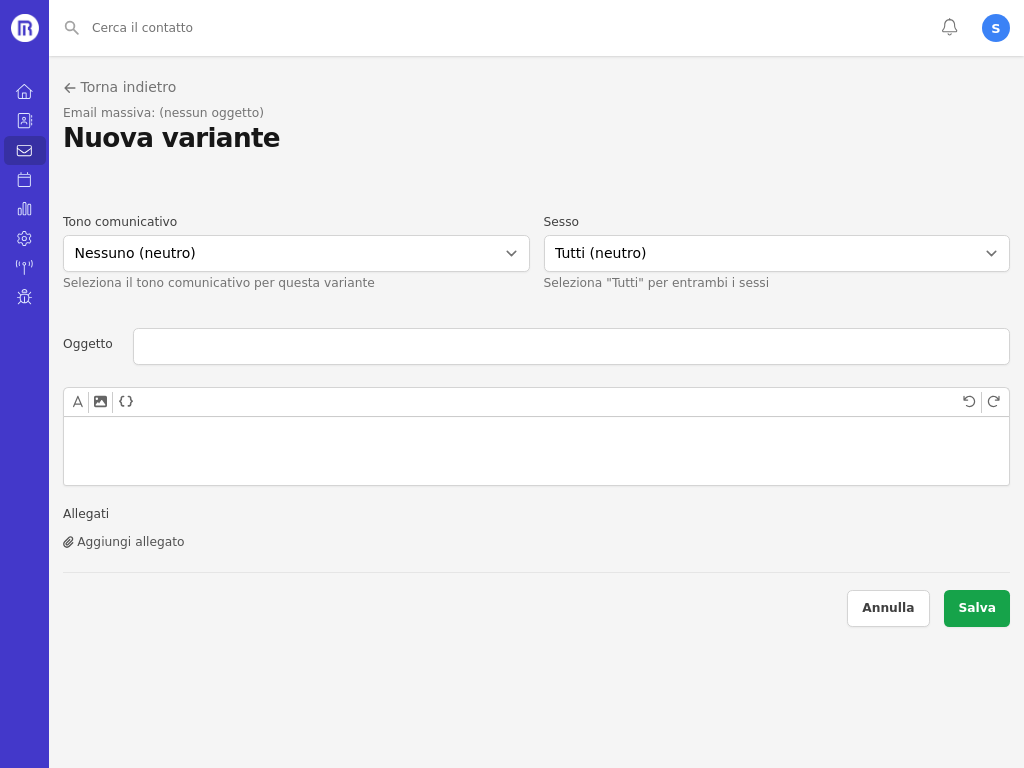Focus the Oggetto input field

pyautogui.click(x=571, y=347)
